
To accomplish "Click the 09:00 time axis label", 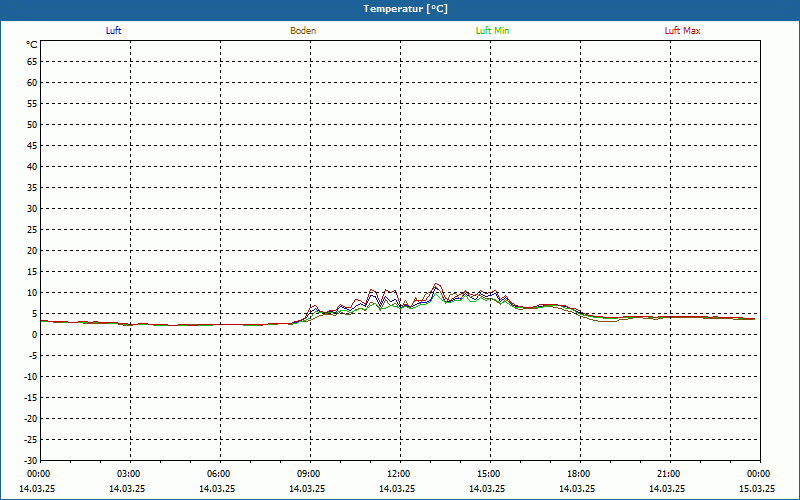I will coord(309,474).
